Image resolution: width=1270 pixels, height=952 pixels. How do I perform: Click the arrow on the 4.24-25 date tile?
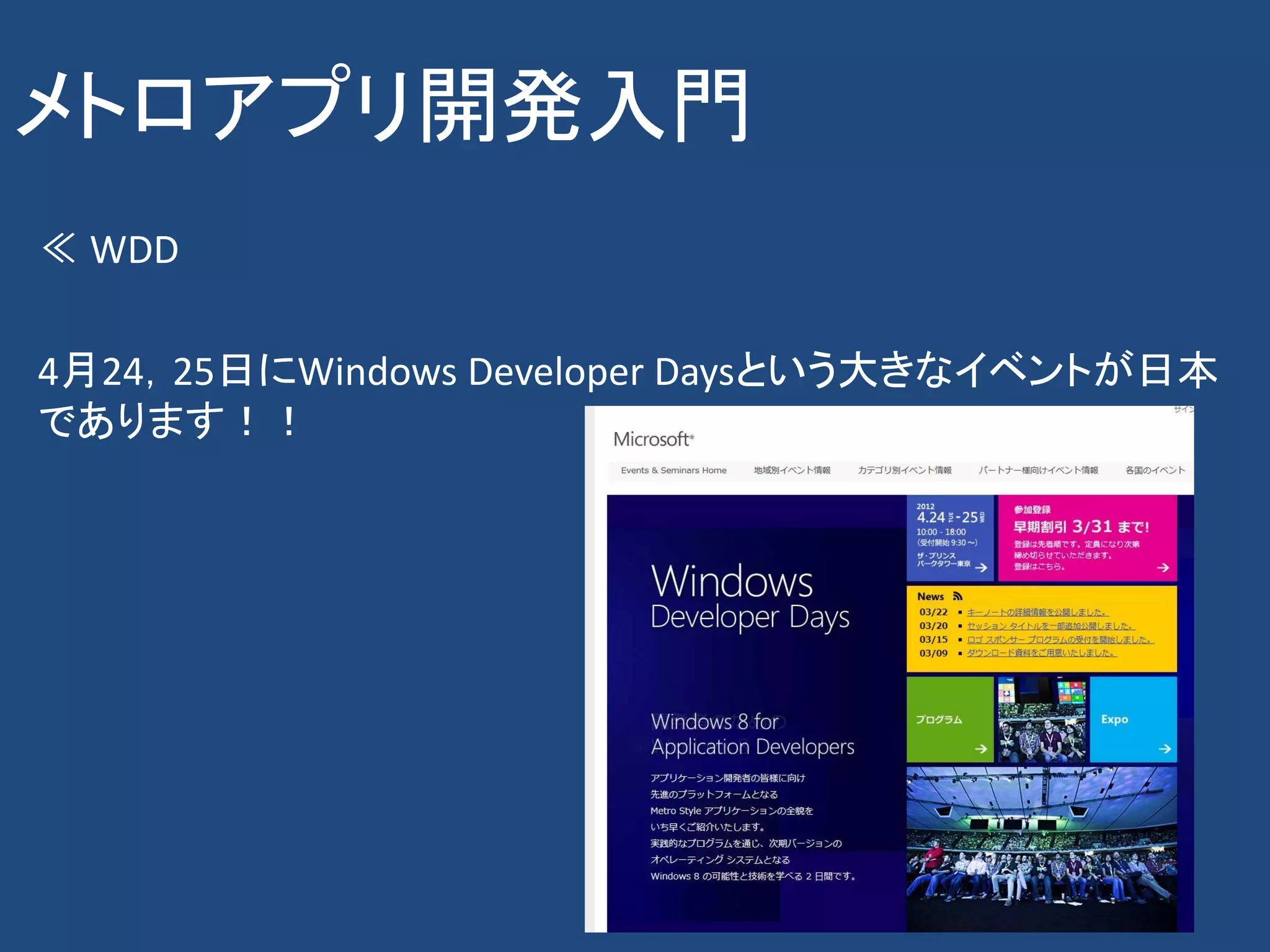(x=981, y=567)
